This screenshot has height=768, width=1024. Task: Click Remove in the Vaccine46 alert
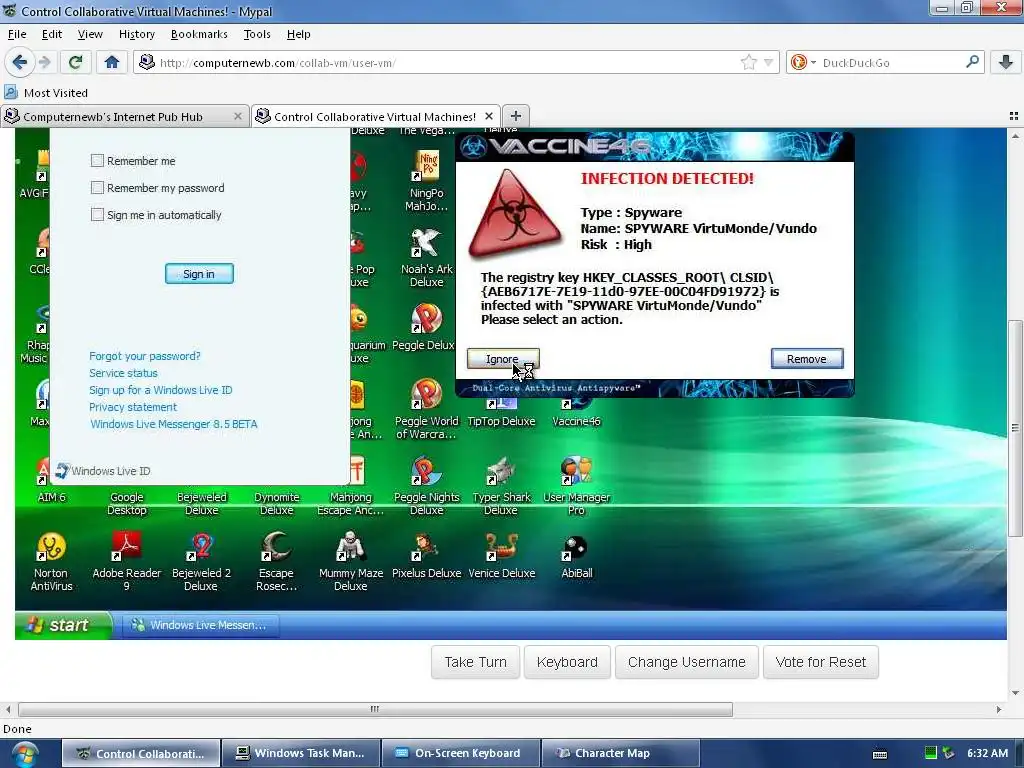tap(807, 359)
